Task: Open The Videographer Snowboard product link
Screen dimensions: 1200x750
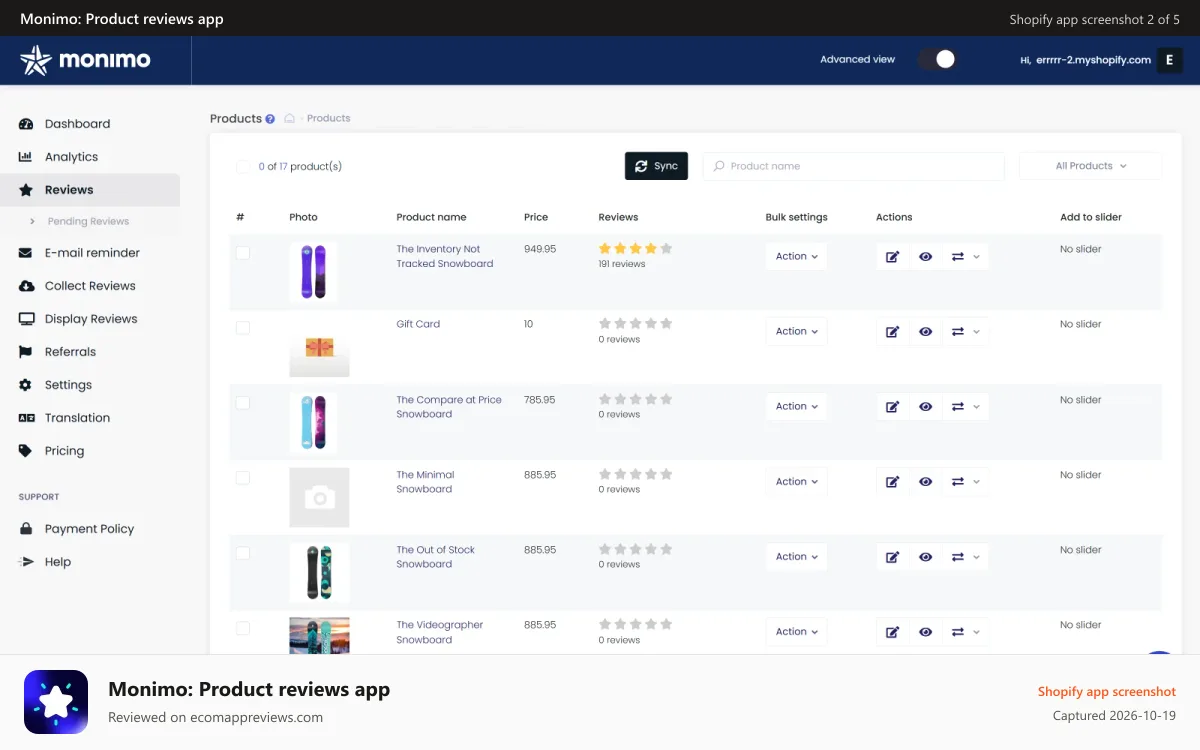Action: (439, 632)
